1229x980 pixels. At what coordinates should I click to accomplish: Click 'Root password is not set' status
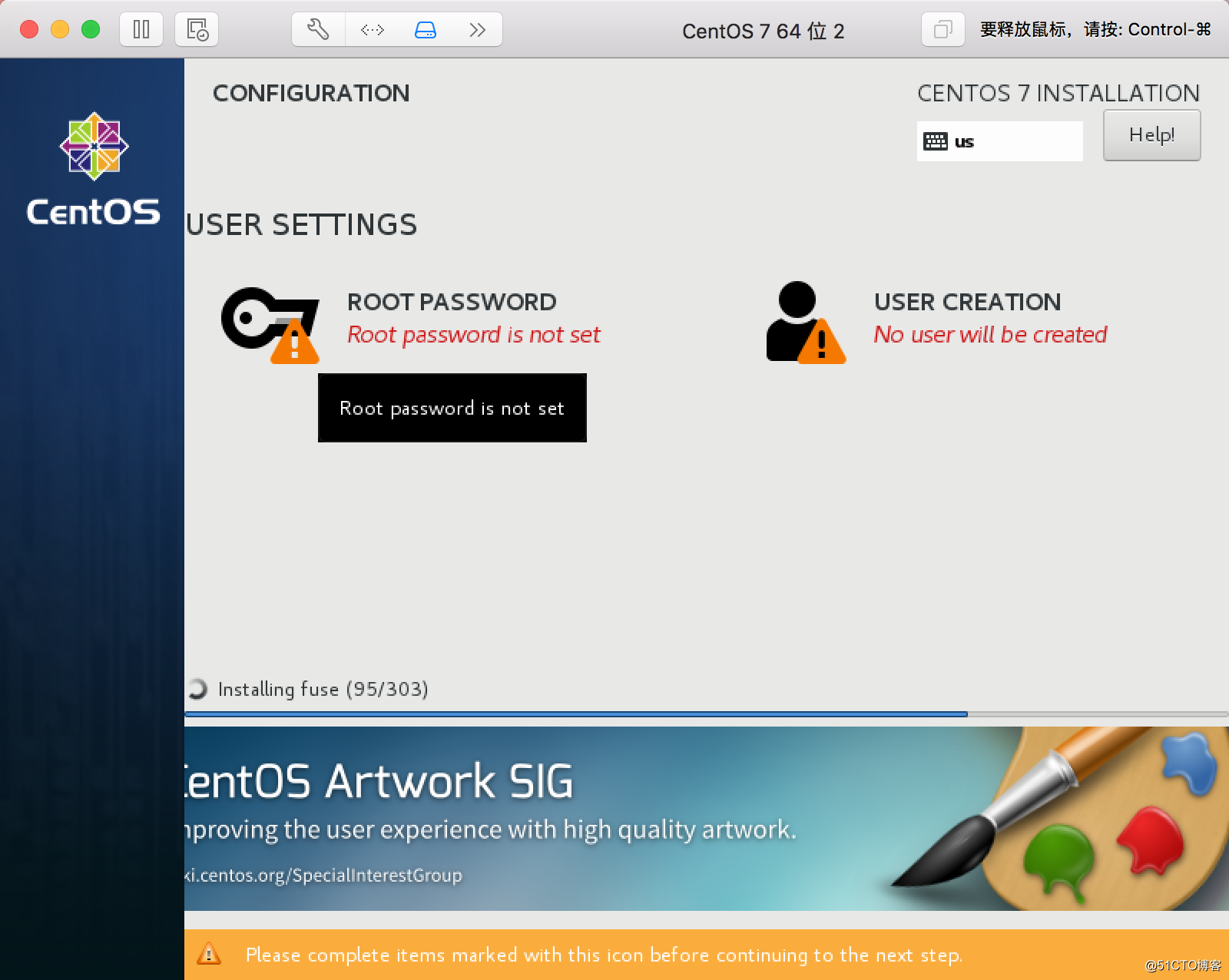click(474, 335)
